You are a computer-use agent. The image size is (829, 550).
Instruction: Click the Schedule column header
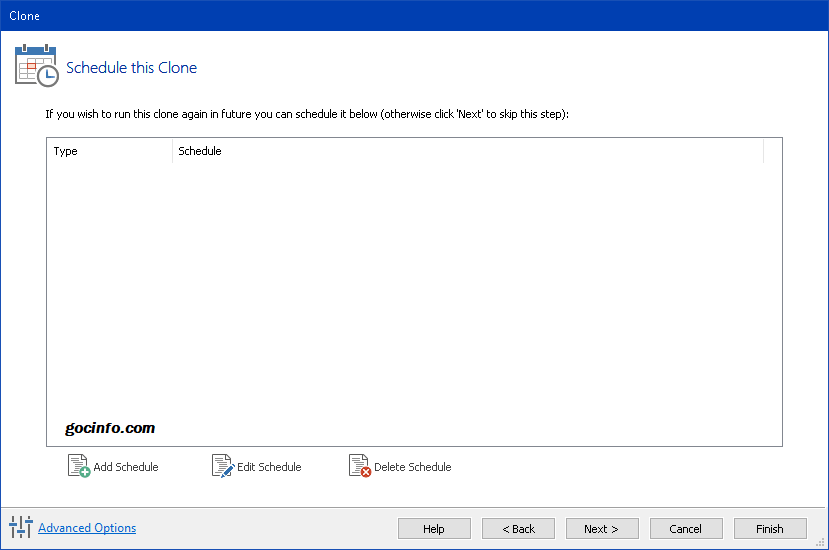(467, 151)
